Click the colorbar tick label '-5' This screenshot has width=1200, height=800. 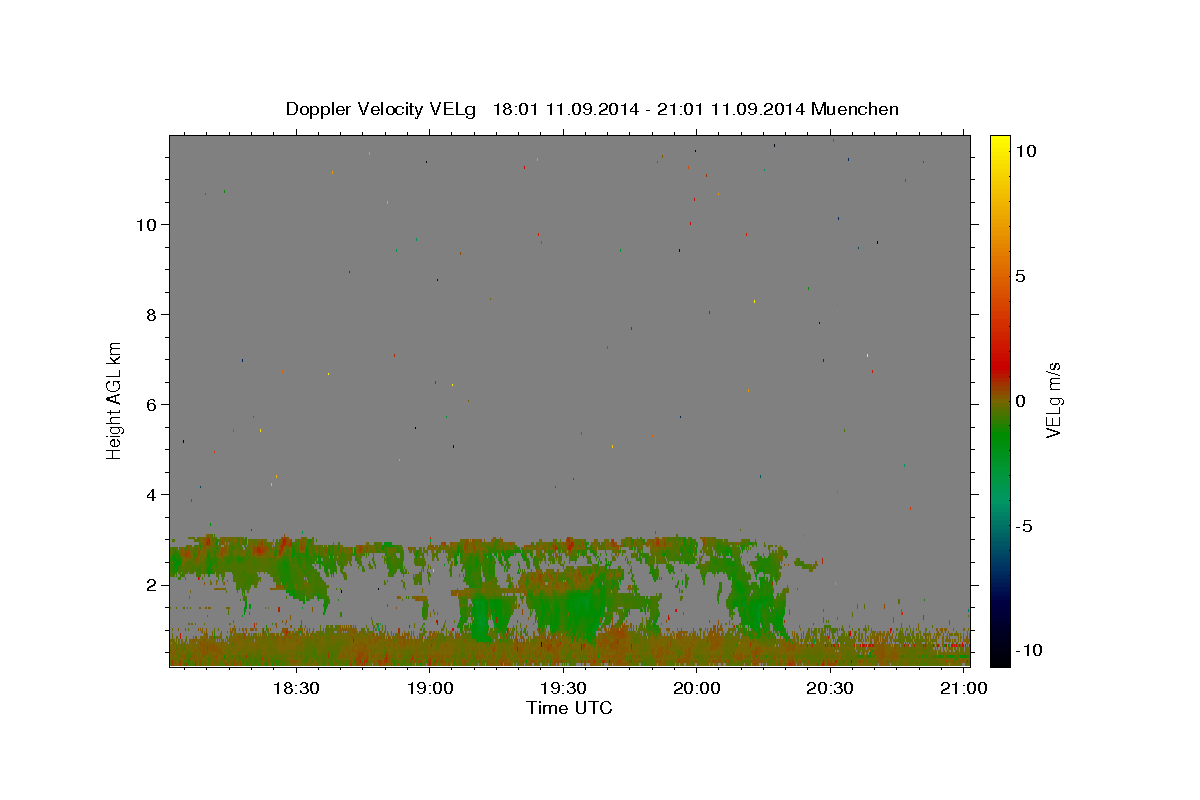(x=1024, y=526)
